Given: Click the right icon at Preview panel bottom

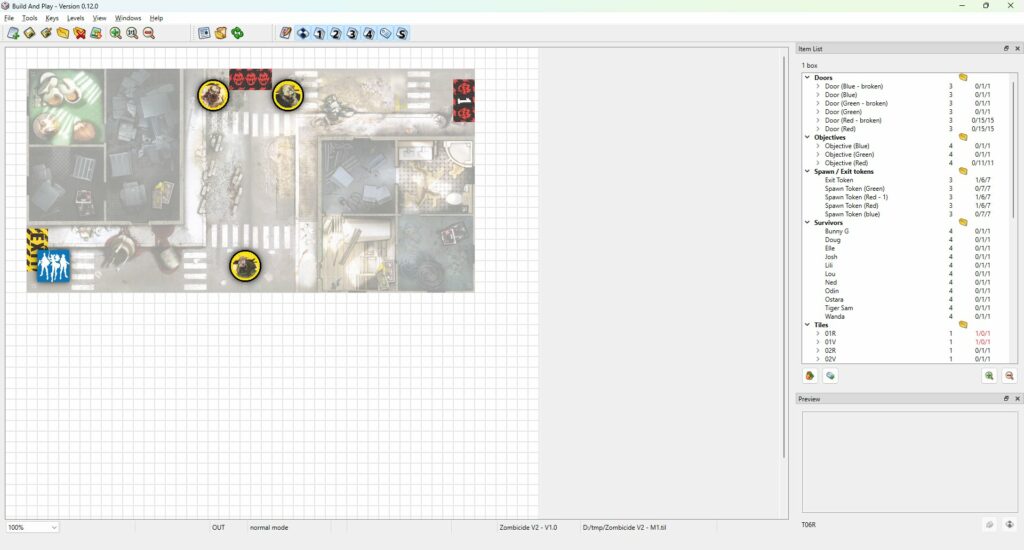Looking at the screenshot, I should click(1010, 525).
